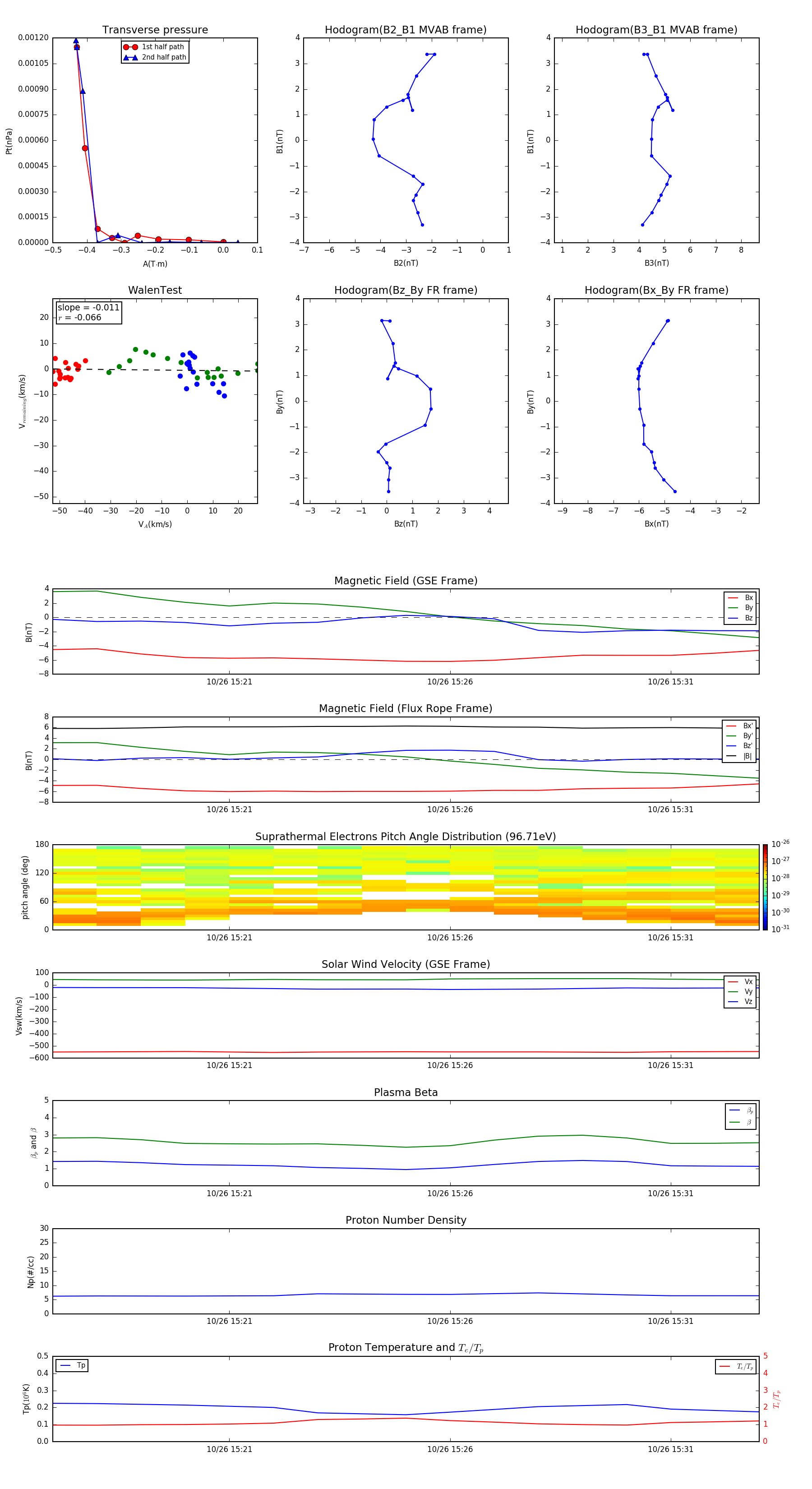Click the '180' pitch angle tick label

pyautogui.click(x=42, y=845)
